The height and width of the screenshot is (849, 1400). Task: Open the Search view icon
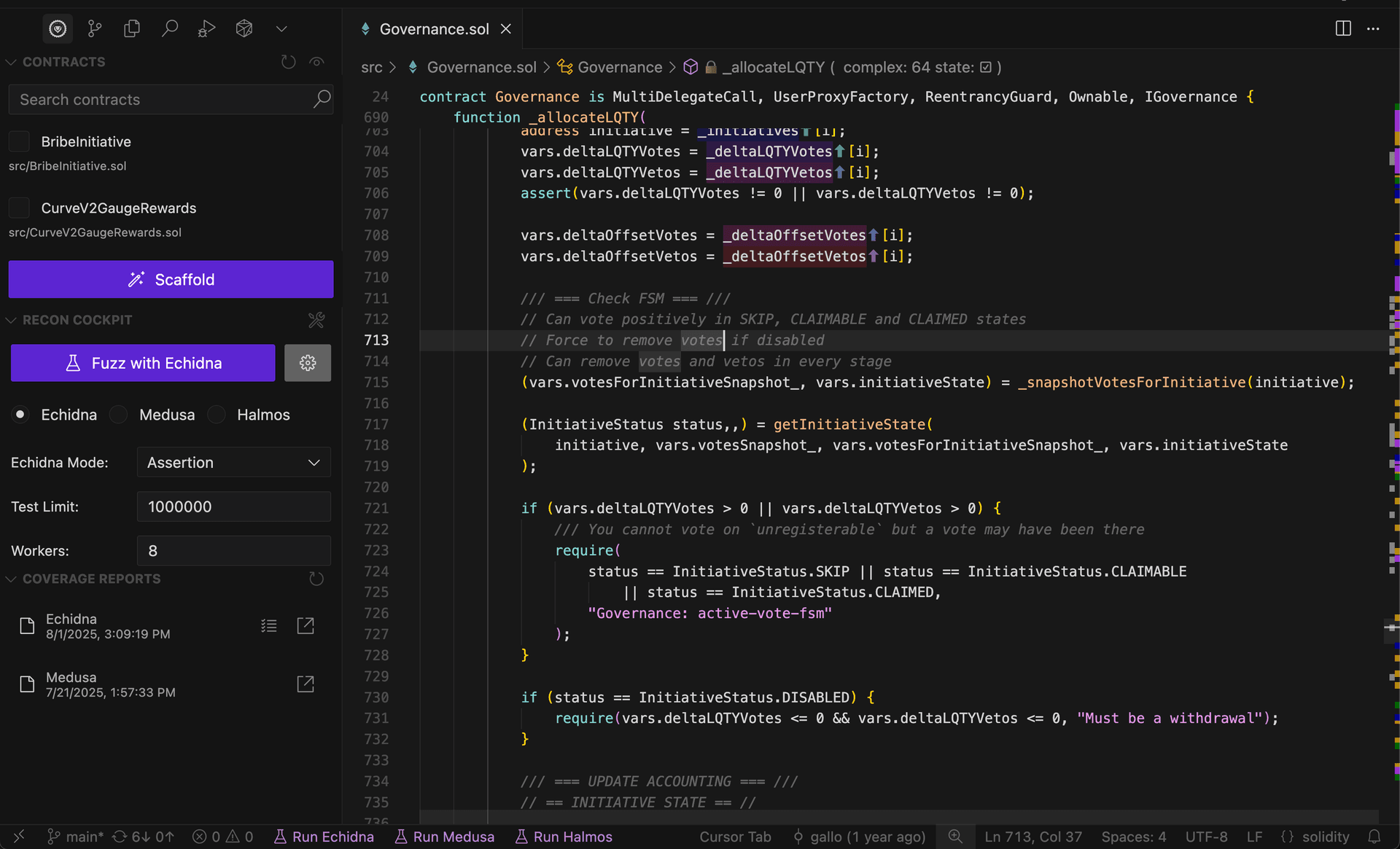click(169, 28)
